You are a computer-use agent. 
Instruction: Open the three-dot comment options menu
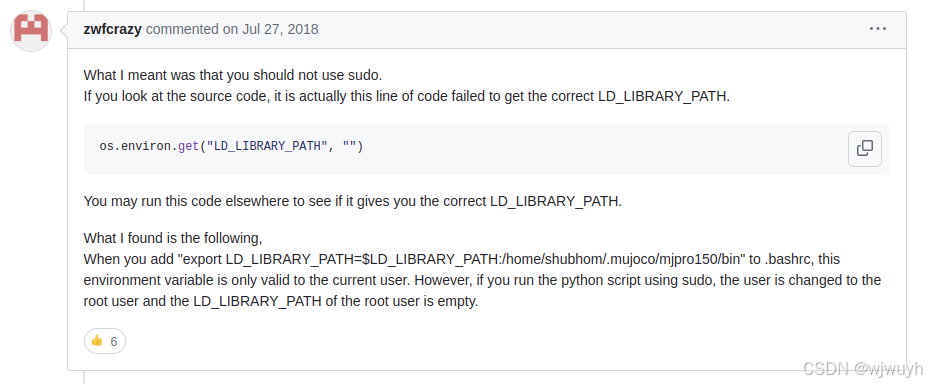pos(877,28)
